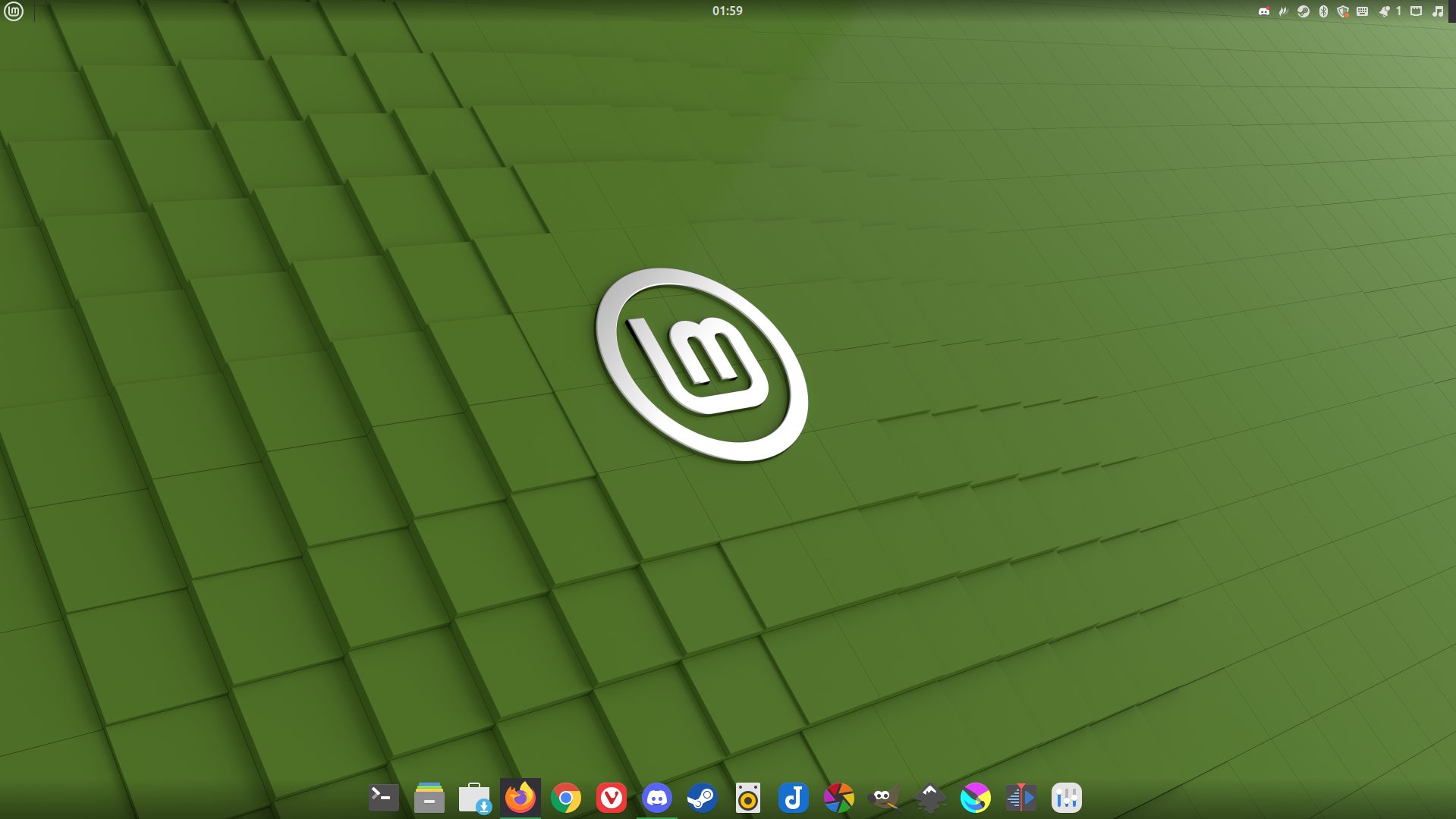The image size is (1456, 819).
Task: Launch Google Chrome from the dock
Action: pos(566,798)
